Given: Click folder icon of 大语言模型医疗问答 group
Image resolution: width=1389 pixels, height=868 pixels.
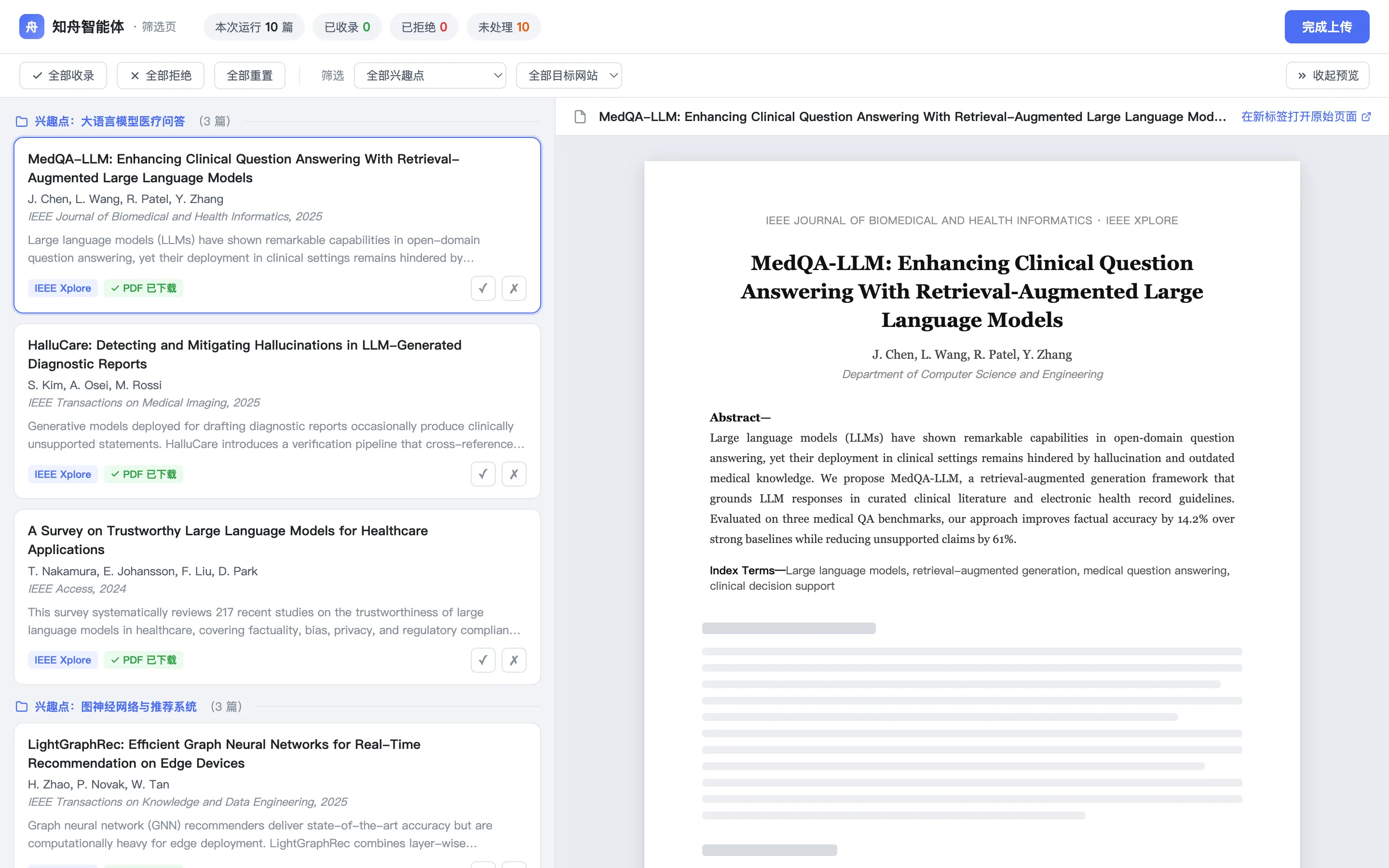Looking at the screenshot, I should point(22,121).
